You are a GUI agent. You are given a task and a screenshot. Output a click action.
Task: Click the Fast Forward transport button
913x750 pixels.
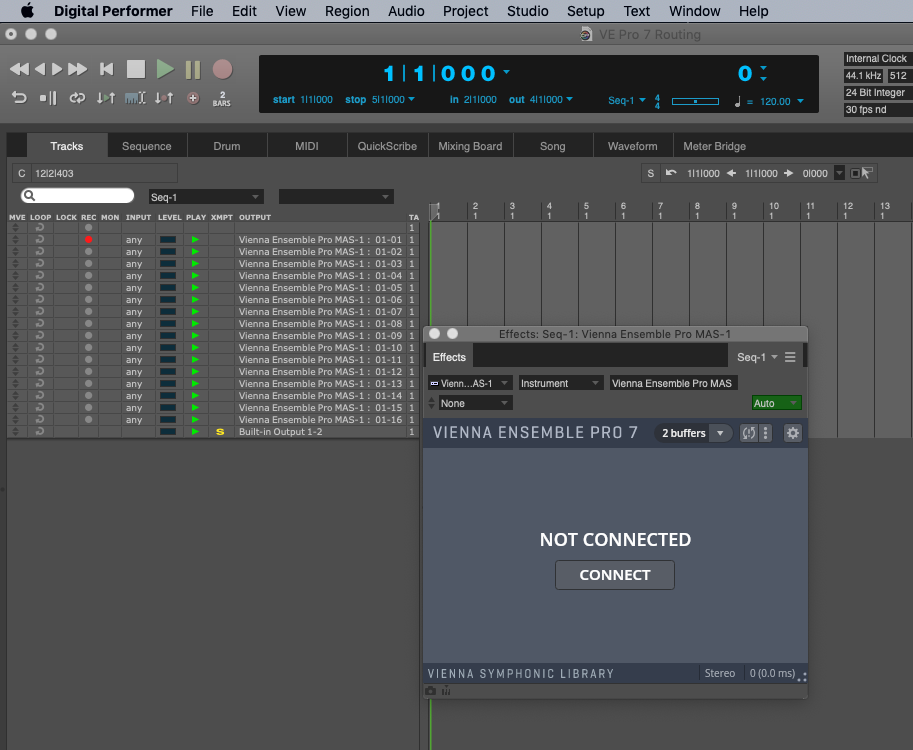click(77, 69)
